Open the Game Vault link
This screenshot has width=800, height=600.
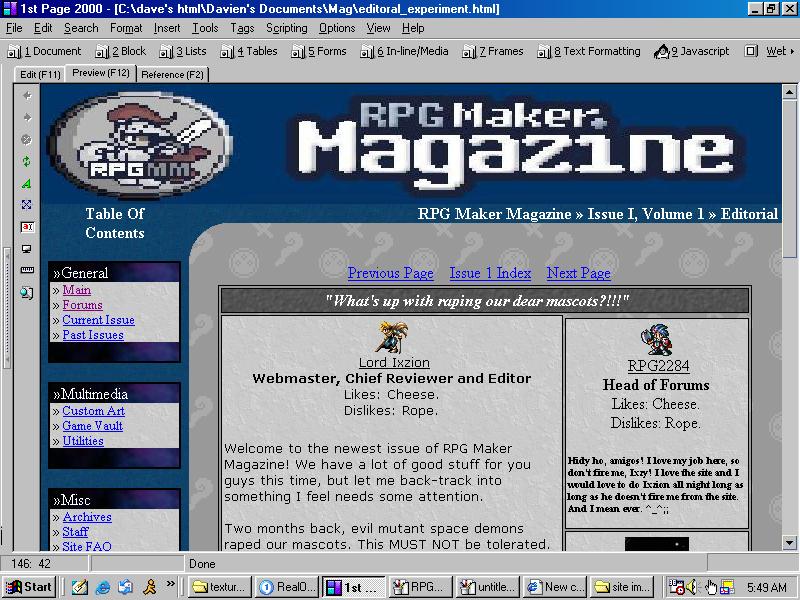point(92,426)
